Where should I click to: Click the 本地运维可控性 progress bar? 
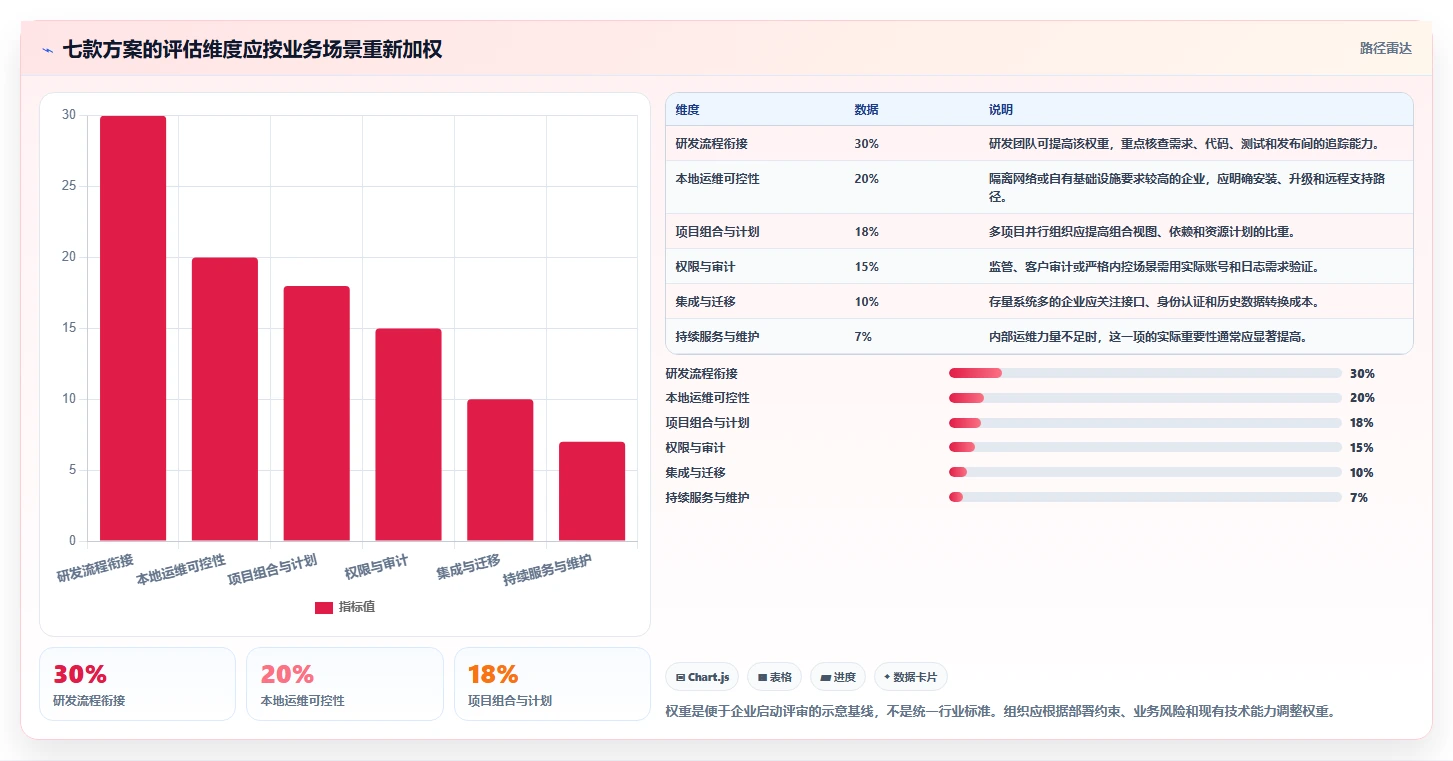pyautogui.click(x=1145, y=398)
